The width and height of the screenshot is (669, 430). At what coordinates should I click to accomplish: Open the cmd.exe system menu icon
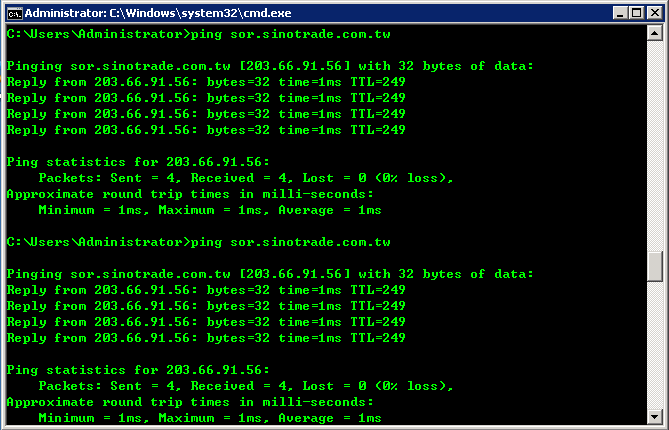click(x=15, y=14)
